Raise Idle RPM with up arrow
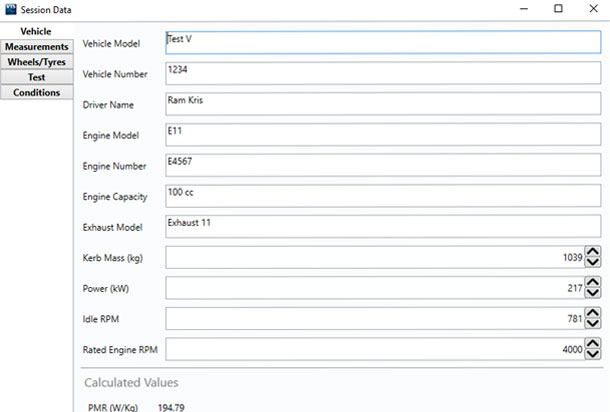 593,313
